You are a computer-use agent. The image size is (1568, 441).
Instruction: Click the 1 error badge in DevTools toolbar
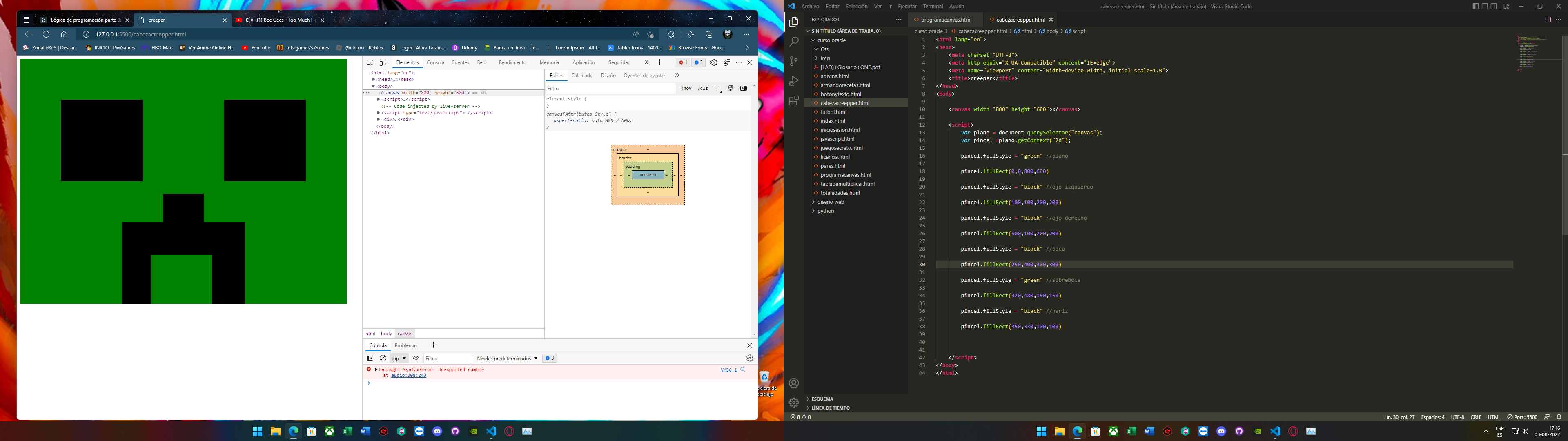pos(682,62)
